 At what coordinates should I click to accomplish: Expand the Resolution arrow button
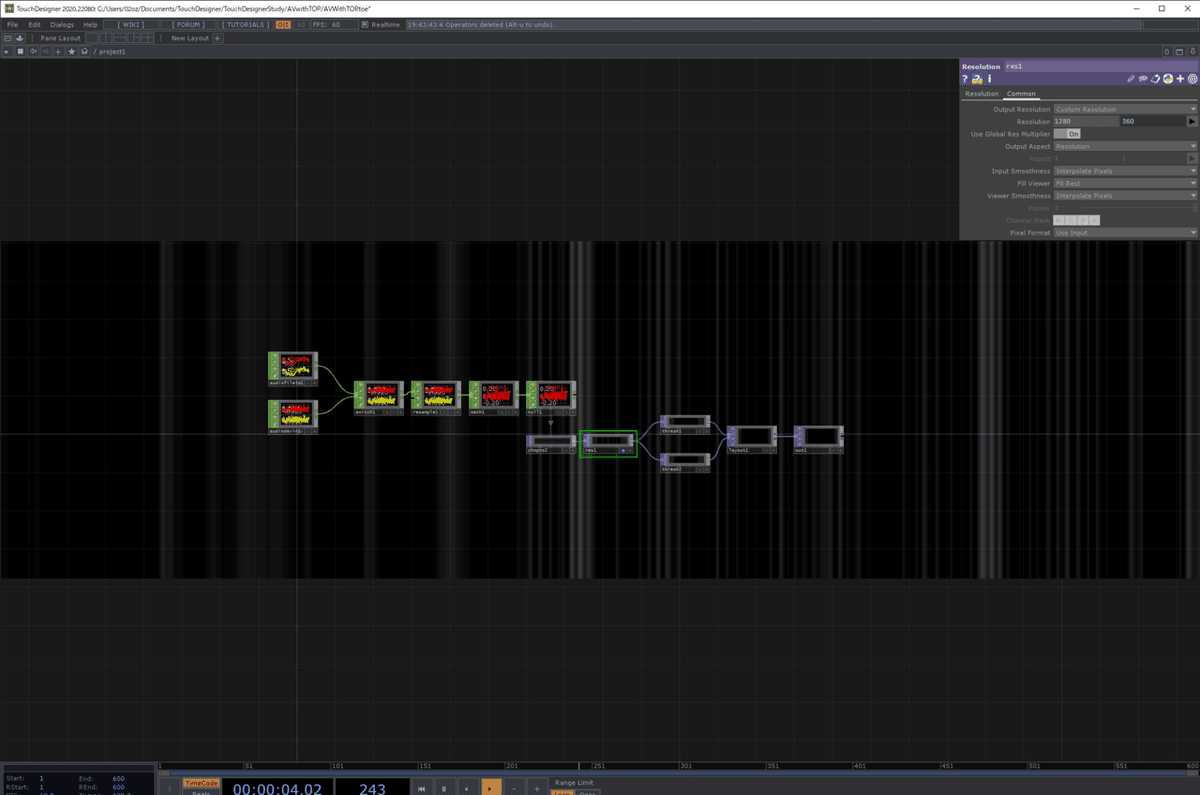tap(1192, 121)
